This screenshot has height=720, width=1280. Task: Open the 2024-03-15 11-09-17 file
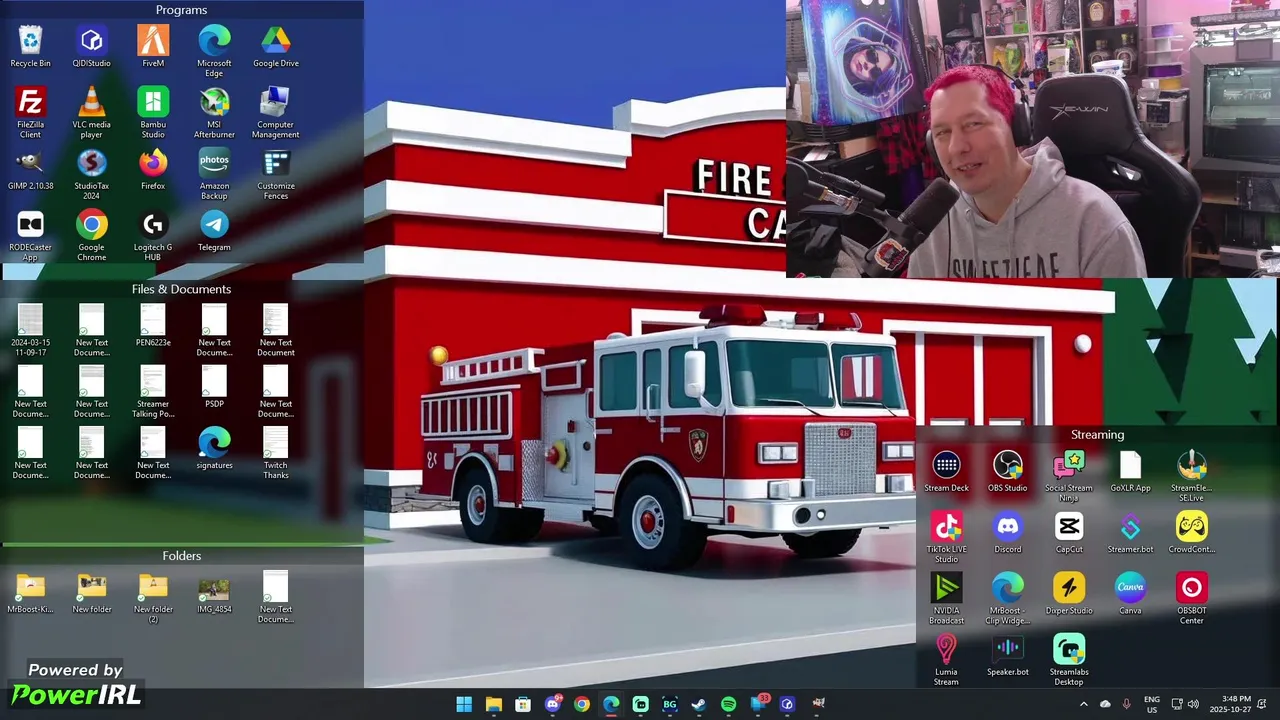point(31,331)
